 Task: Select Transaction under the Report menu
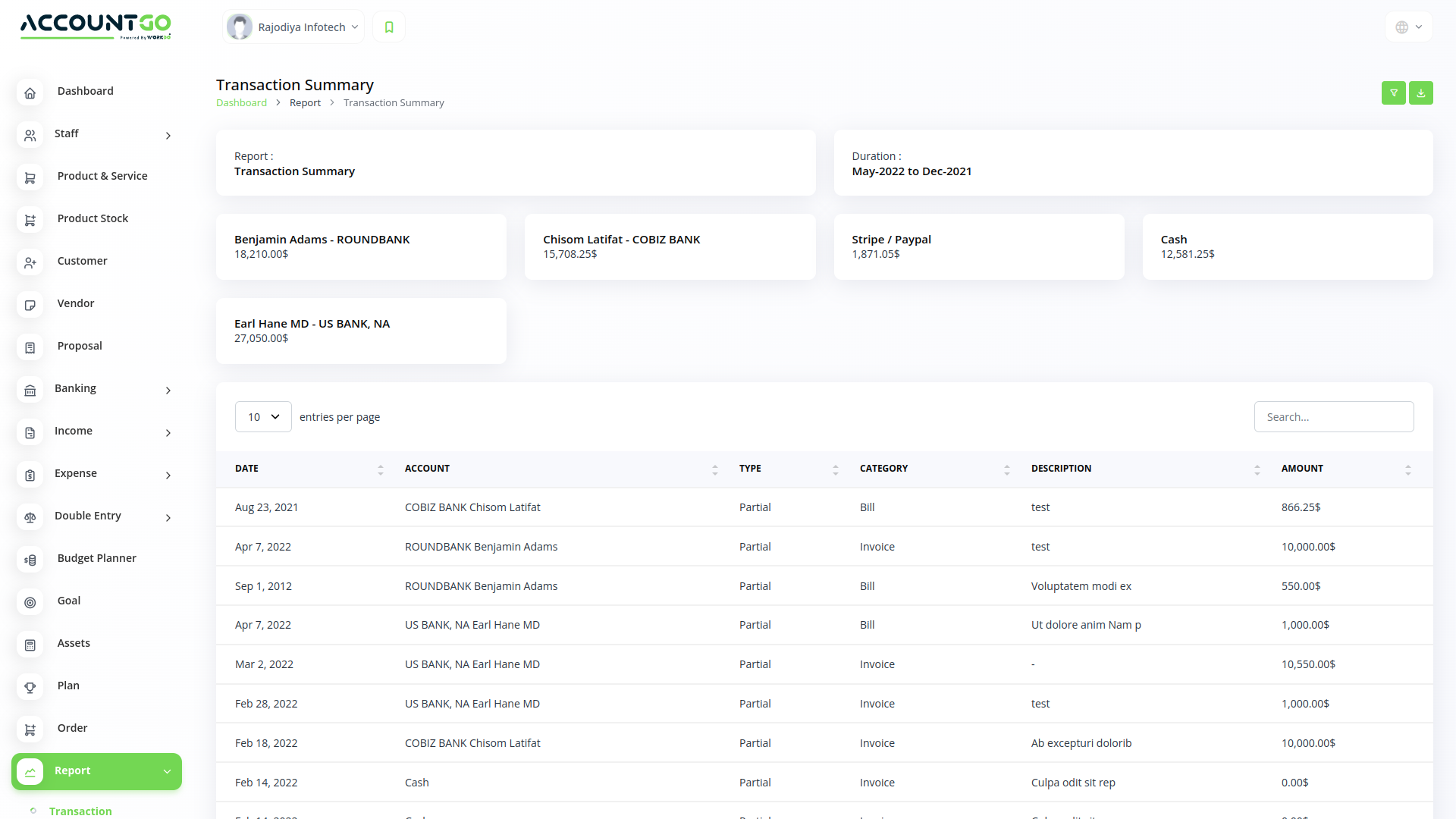pyautogui.click(x=80, y=811)
